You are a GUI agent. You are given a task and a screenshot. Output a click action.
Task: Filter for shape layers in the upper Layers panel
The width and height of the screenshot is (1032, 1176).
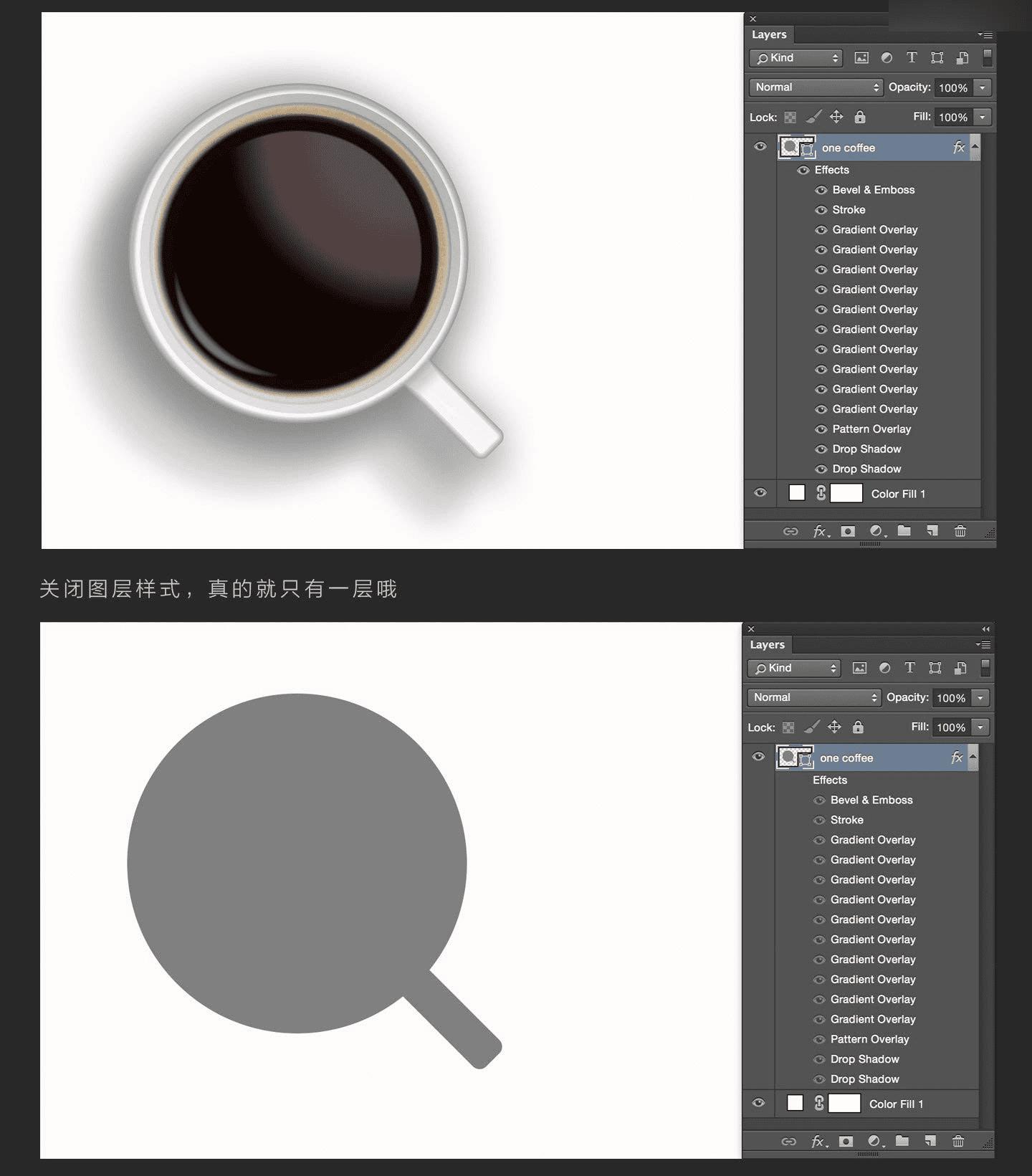coord(937,58)
